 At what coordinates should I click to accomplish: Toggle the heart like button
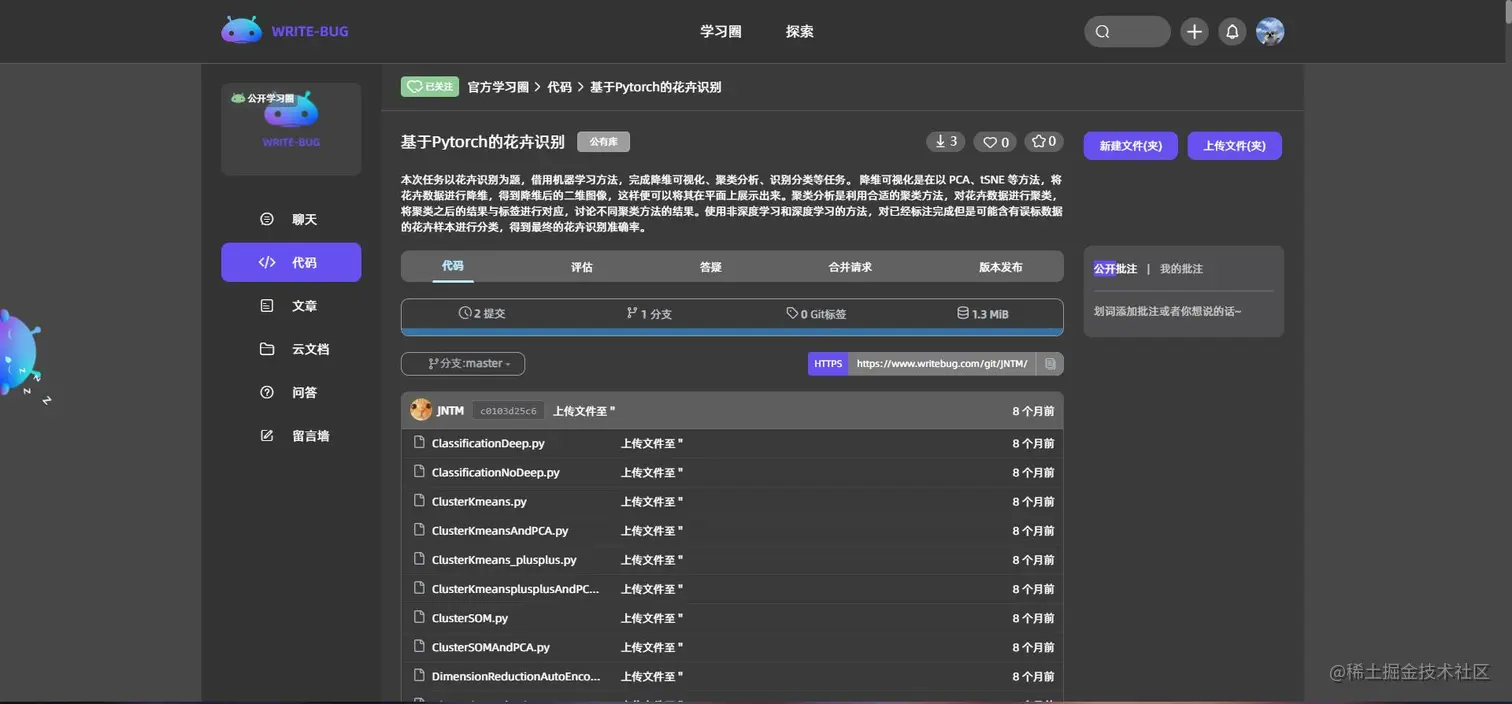pyautogui.click(x=995, y=142)
